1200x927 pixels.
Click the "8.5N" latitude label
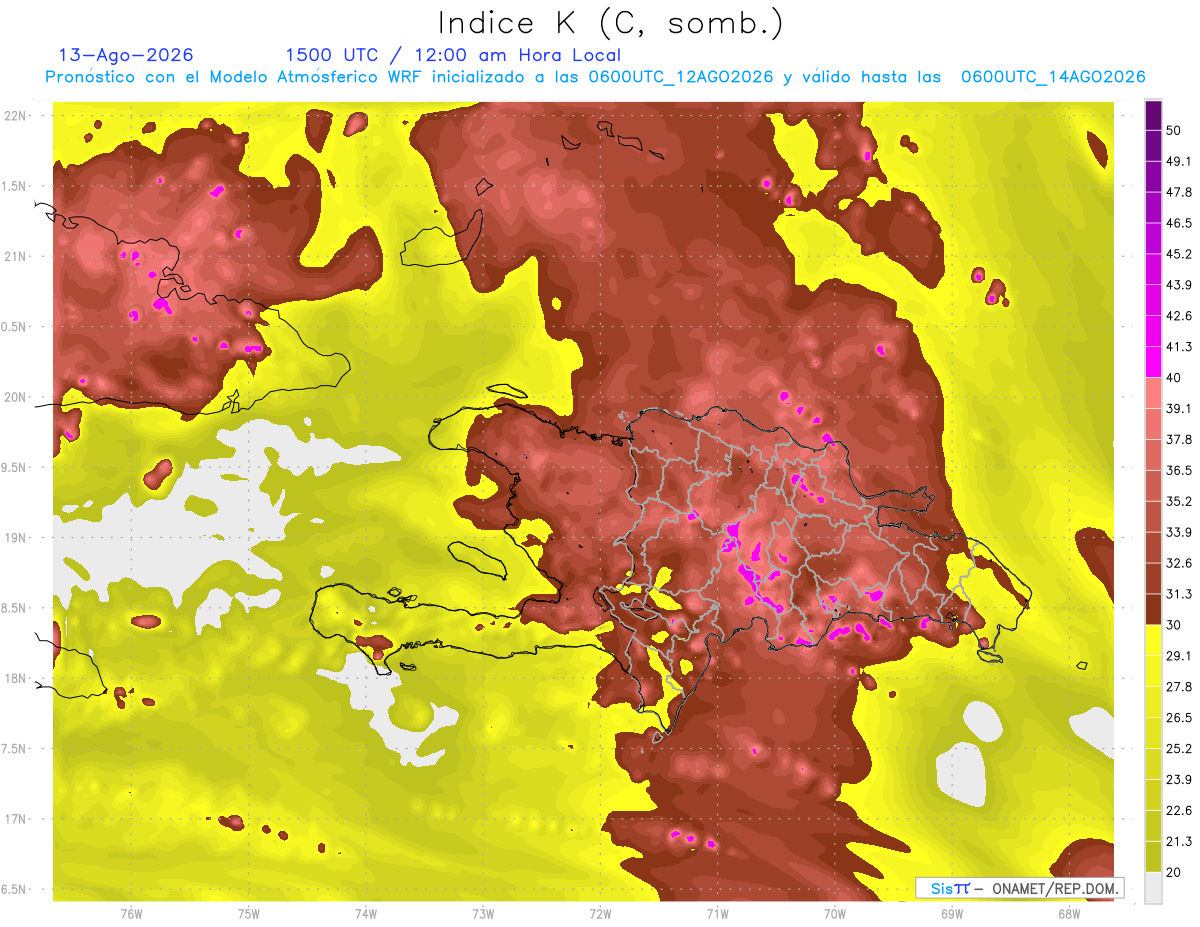click(x=15, y=608)
